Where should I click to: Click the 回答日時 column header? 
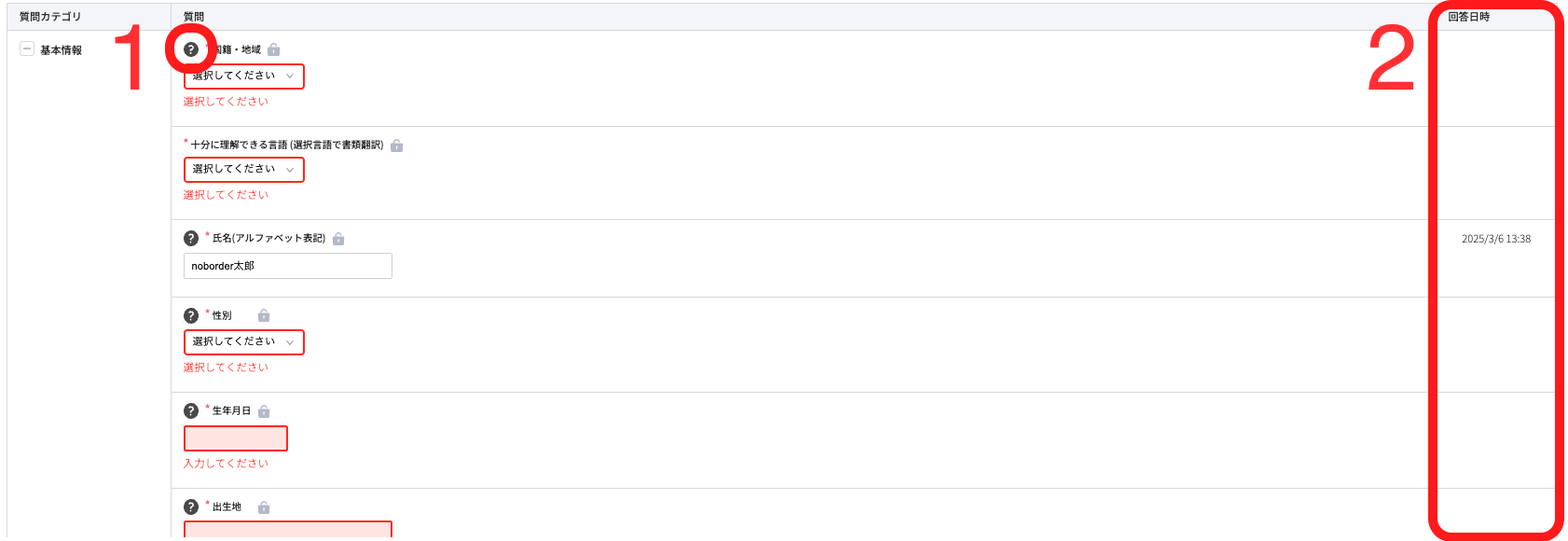[x=1468, y=17]
